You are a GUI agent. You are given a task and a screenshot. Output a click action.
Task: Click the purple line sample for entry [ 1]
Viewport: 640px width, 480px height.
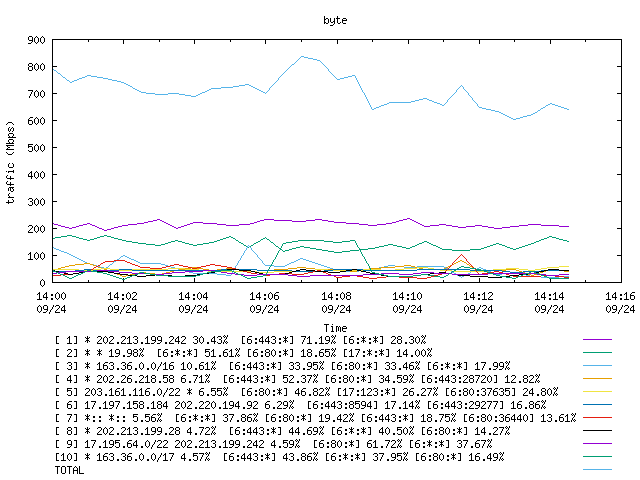598,339
